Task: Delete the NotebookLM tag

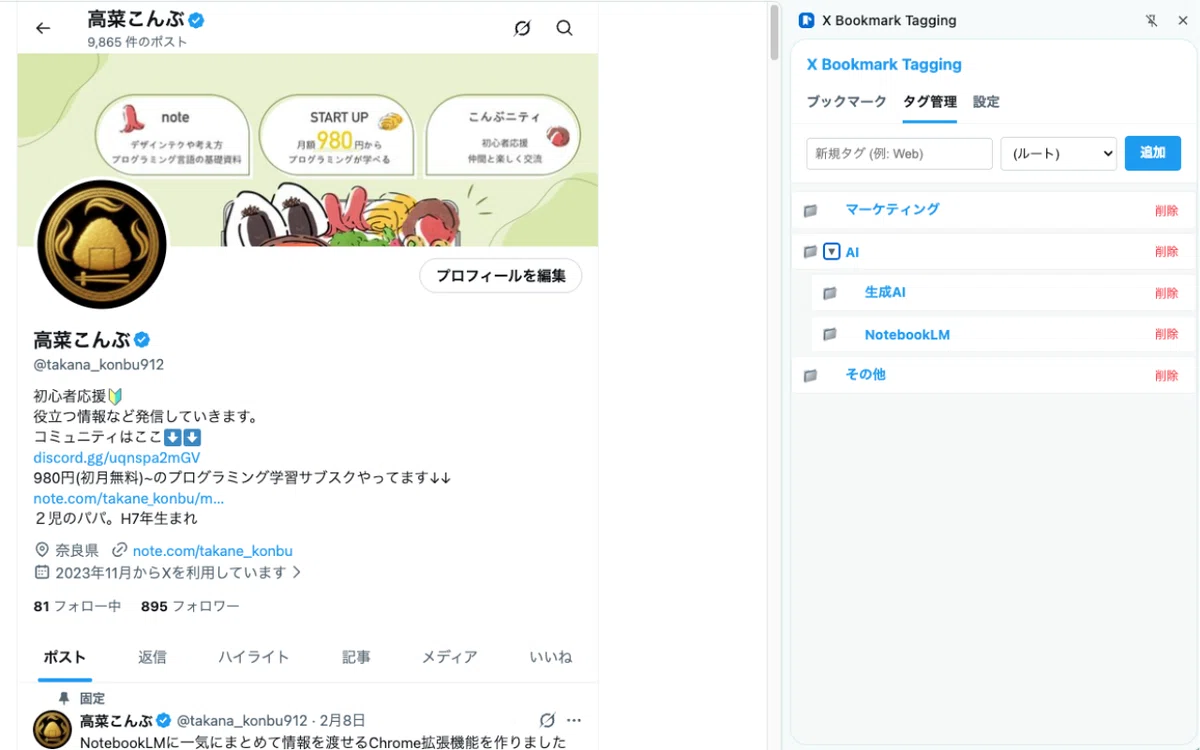Action: click(x=1166, y=334)
